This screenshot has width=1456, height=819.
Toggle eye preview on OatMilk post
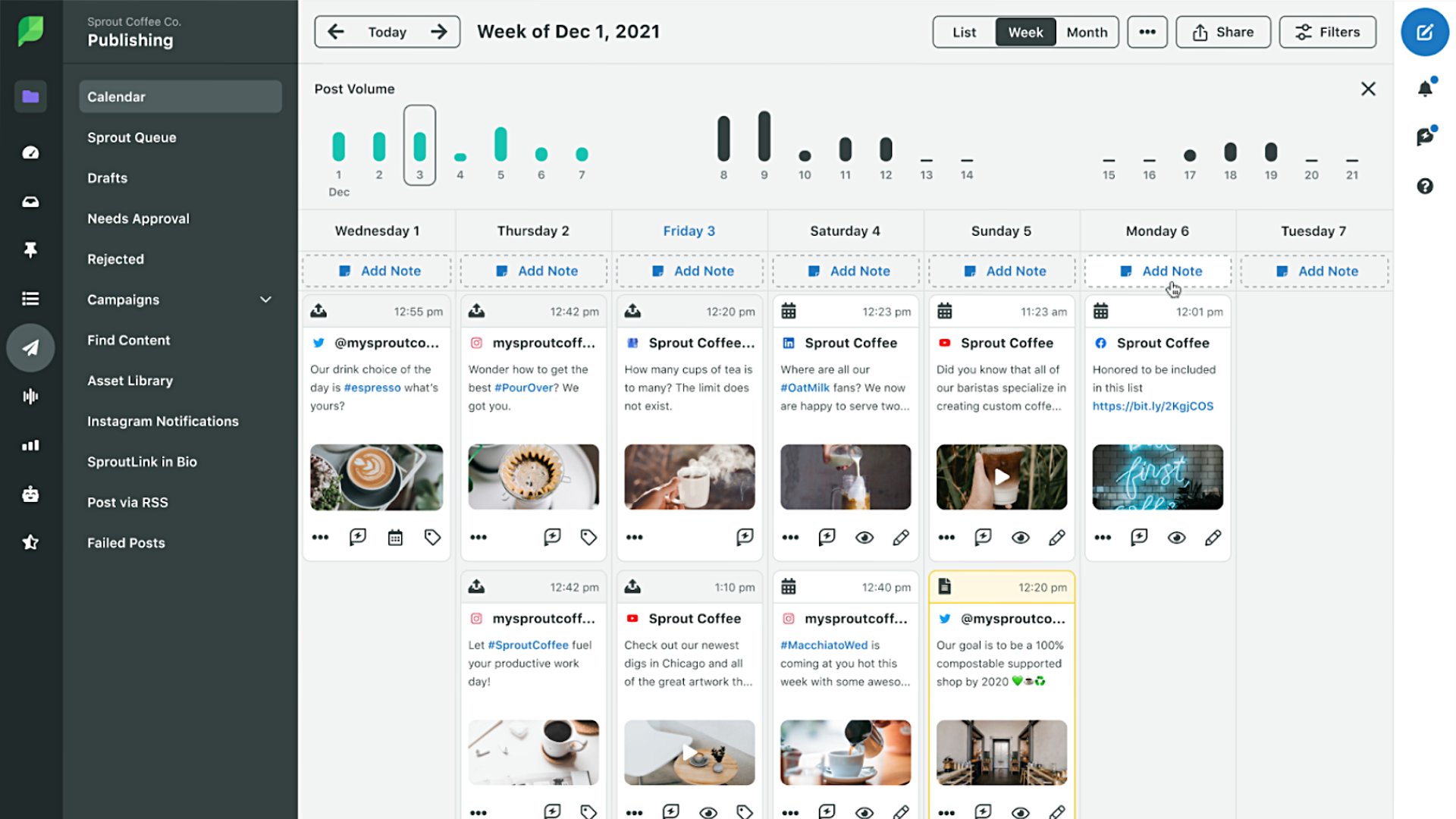pos(864,538)
